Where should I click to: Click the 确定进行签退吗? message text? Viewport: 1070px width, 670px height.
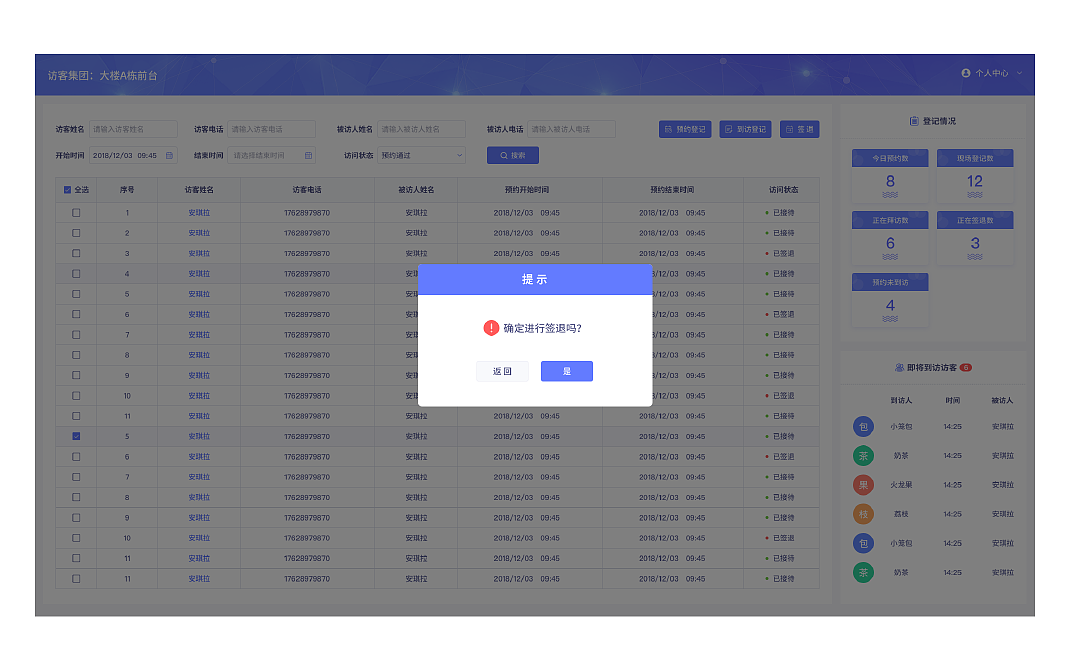[543, 328]
